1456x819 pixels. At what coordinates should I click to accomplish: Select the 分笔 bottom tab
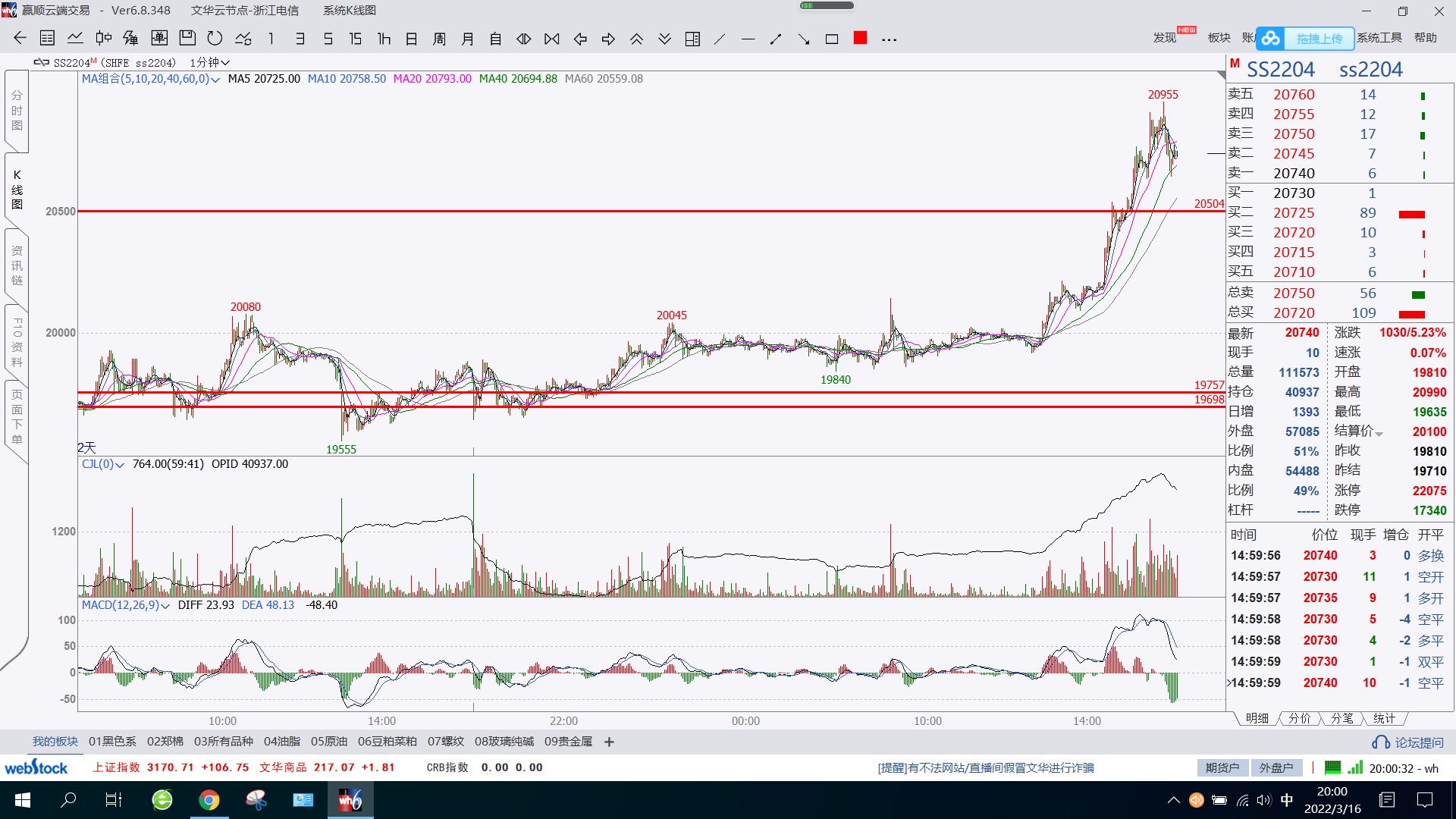pos(1341,718)
